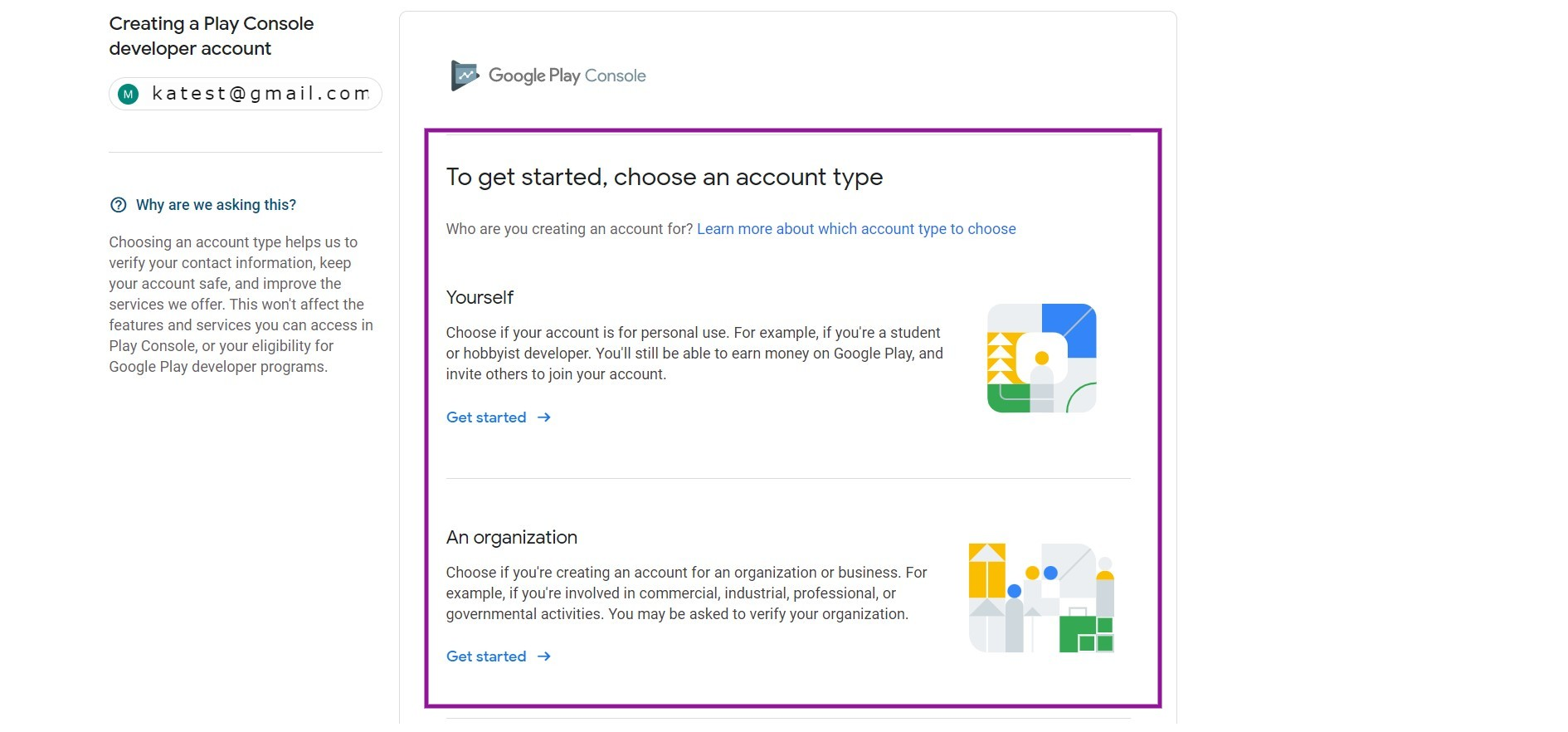Click the "Yourself" heading
1568x732 pixels.
click(480, 297)
